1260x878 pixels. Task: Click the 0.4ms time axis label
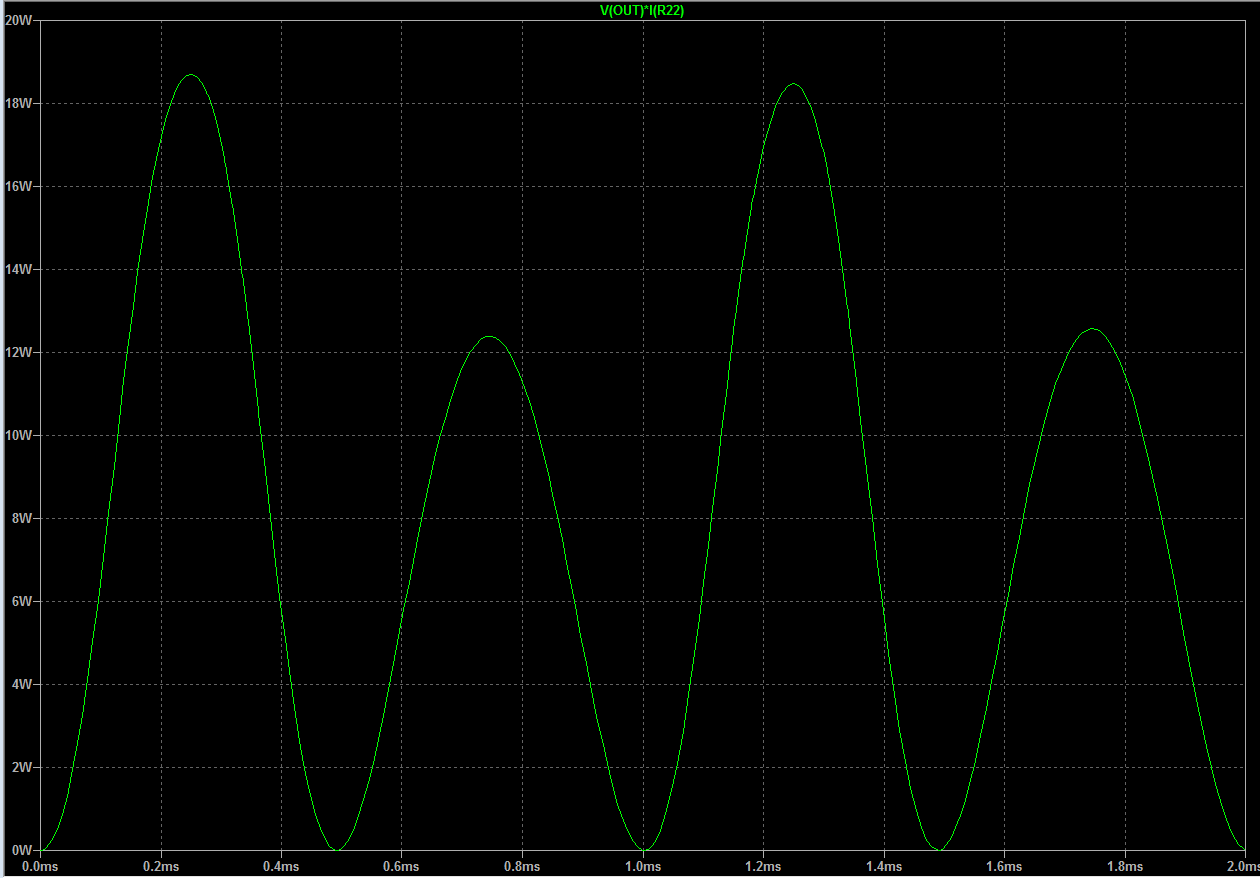(281, 865)
